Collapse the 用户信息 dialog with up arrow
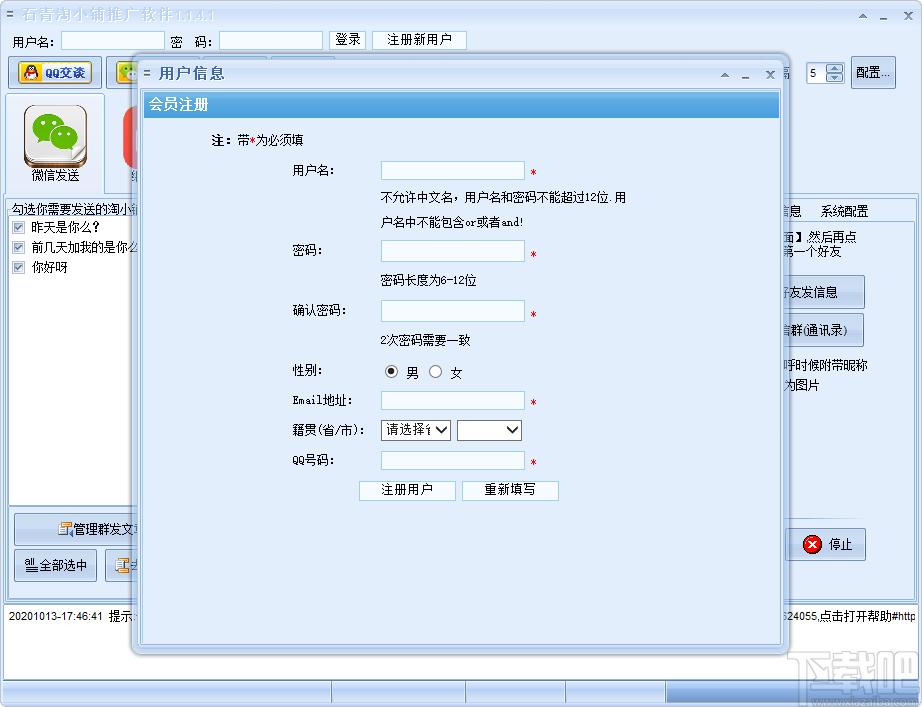 tap(725, 75)
